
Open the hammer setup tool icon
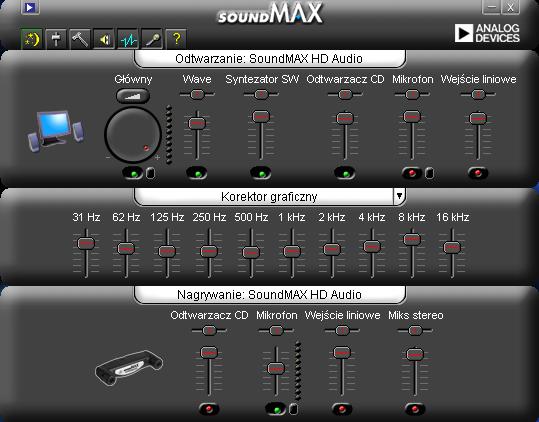pos(80,39)
